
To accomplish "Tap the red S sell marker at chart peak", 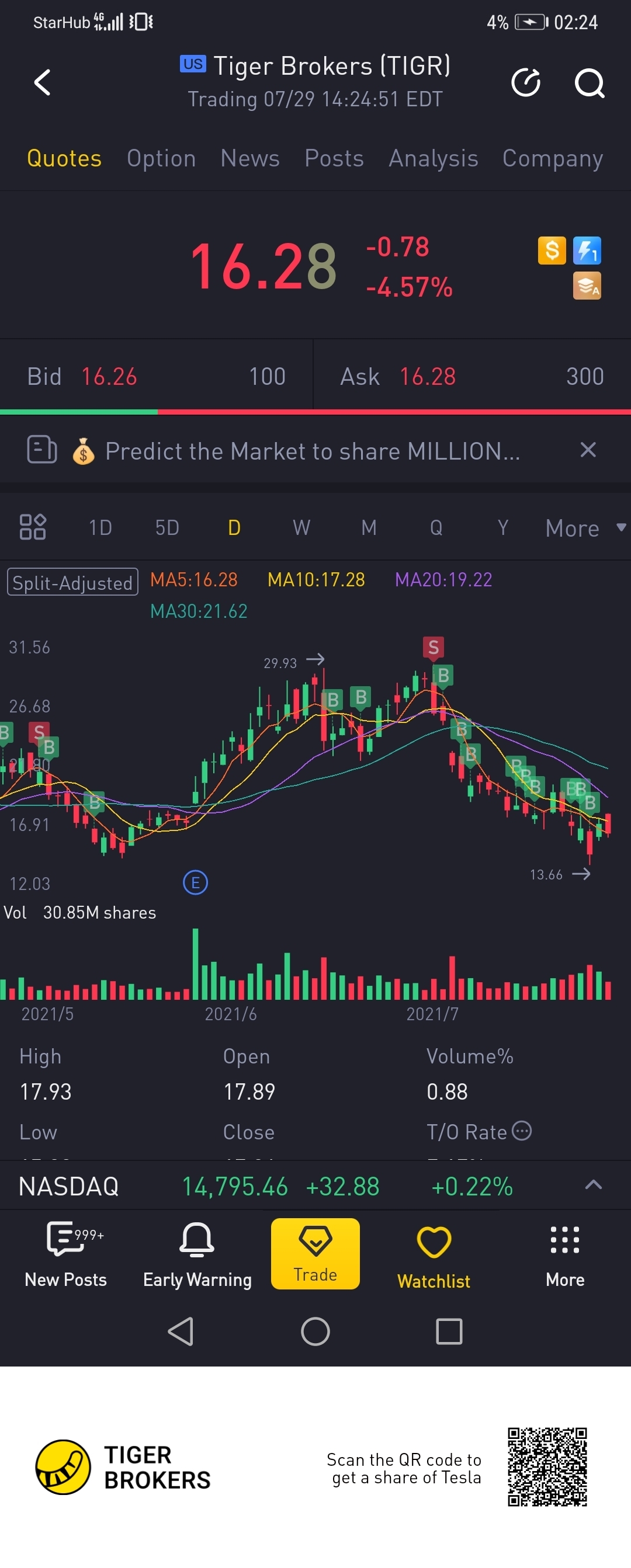I will tap(433, 647).
